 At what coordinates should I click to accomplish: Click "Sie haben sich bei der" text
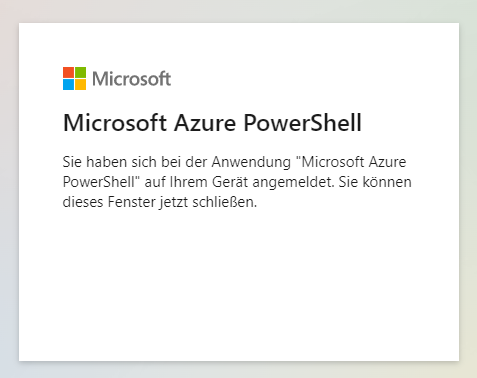135,162
